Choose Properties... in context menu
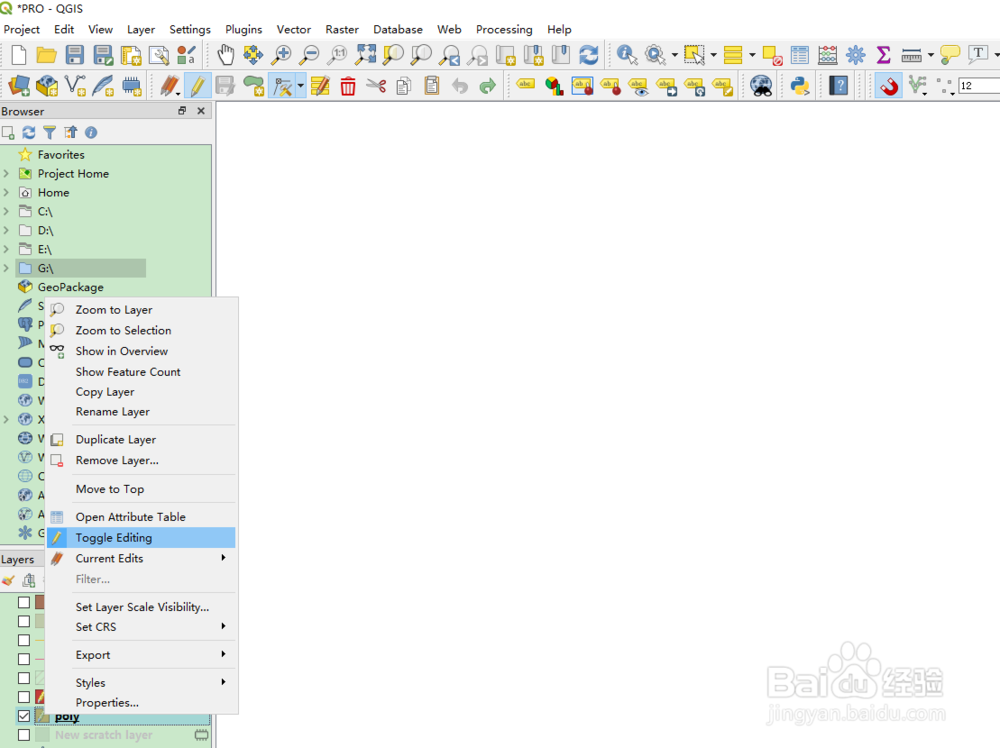 point(141,703)
